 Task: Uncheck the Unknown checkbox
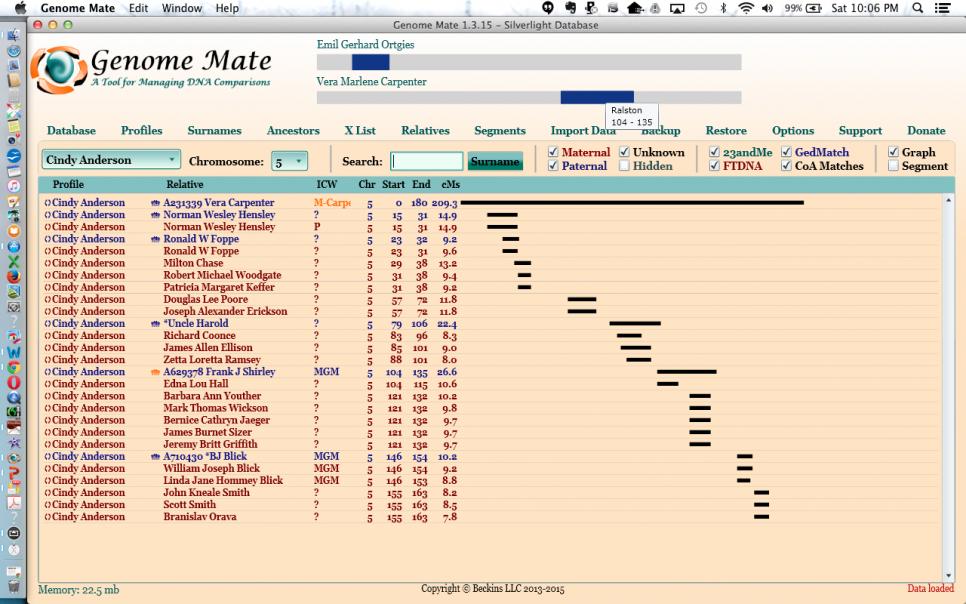click(624, 152)
